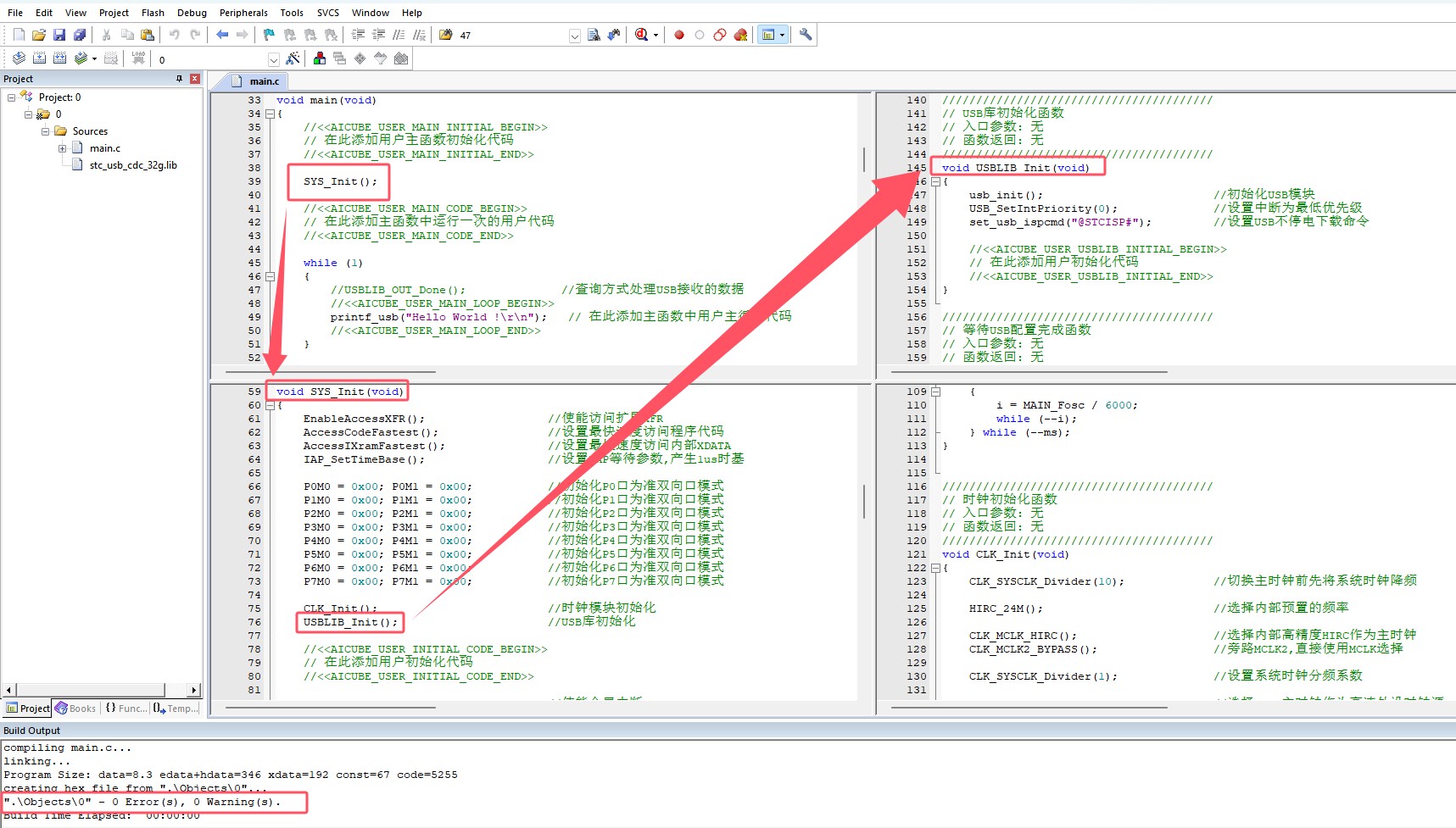
Task: Translate the current file
Action: pos(19,58)
